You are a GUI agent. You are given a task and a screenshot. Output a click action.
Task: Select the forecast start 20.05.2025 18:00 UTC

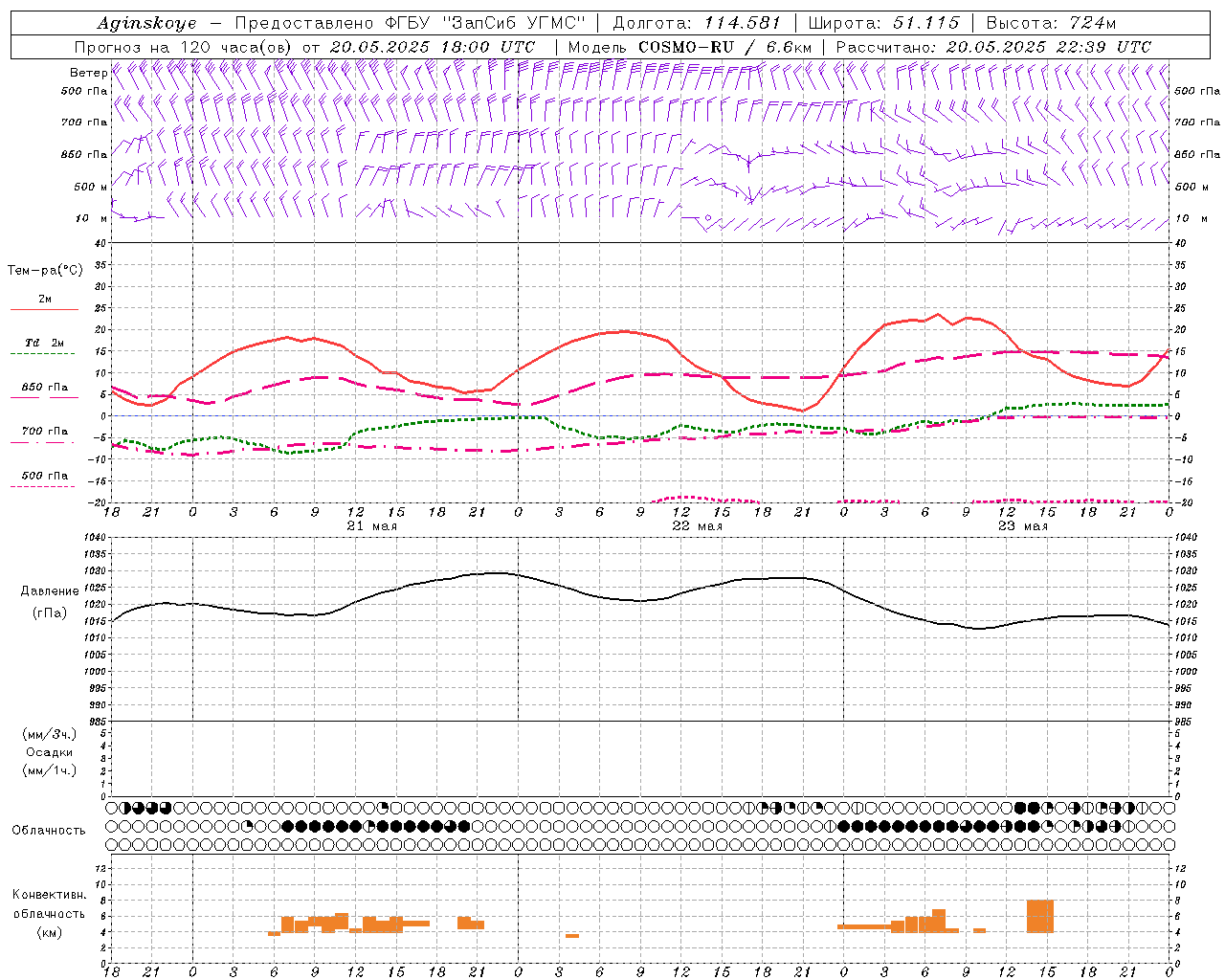coord(432,47)
